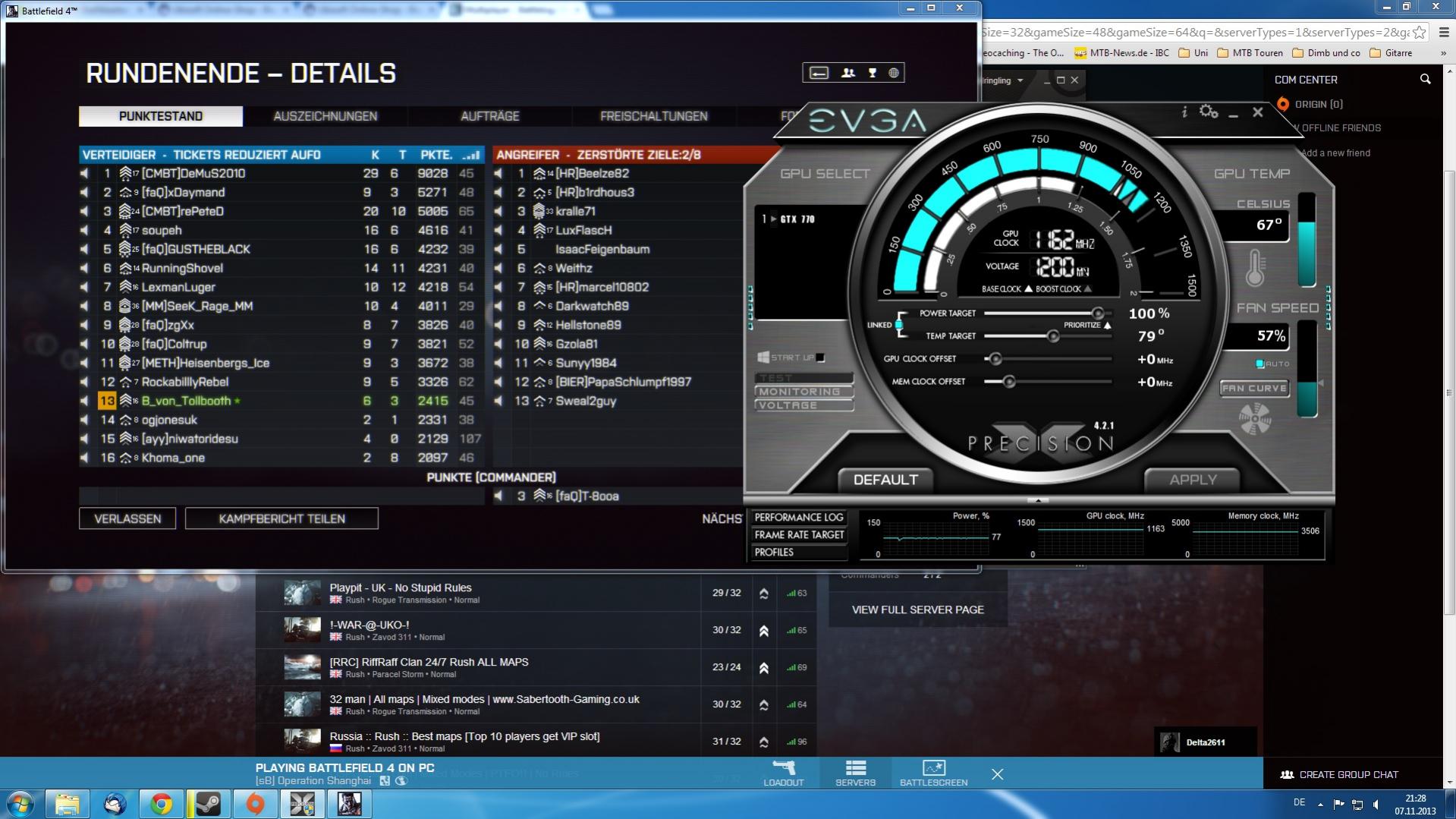Open the dropdown arrow next to username in Battlelog

pos(1020,80)
